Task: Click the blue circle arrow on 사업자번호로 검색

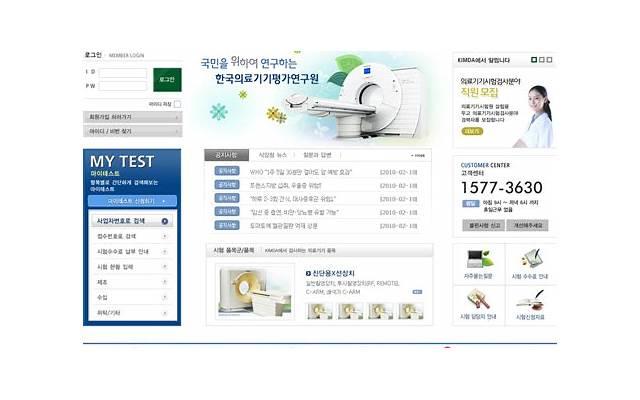Action: click(x=164, y=221)
